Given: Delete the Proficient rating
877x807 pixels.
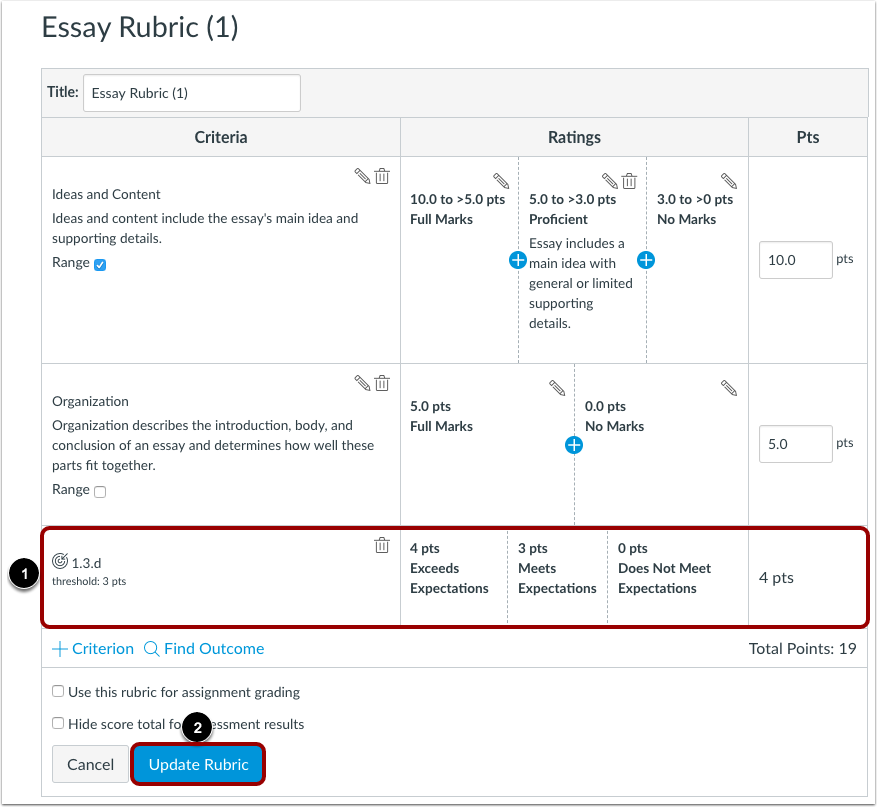Looking at the screenshot, I should click(629, 181).
